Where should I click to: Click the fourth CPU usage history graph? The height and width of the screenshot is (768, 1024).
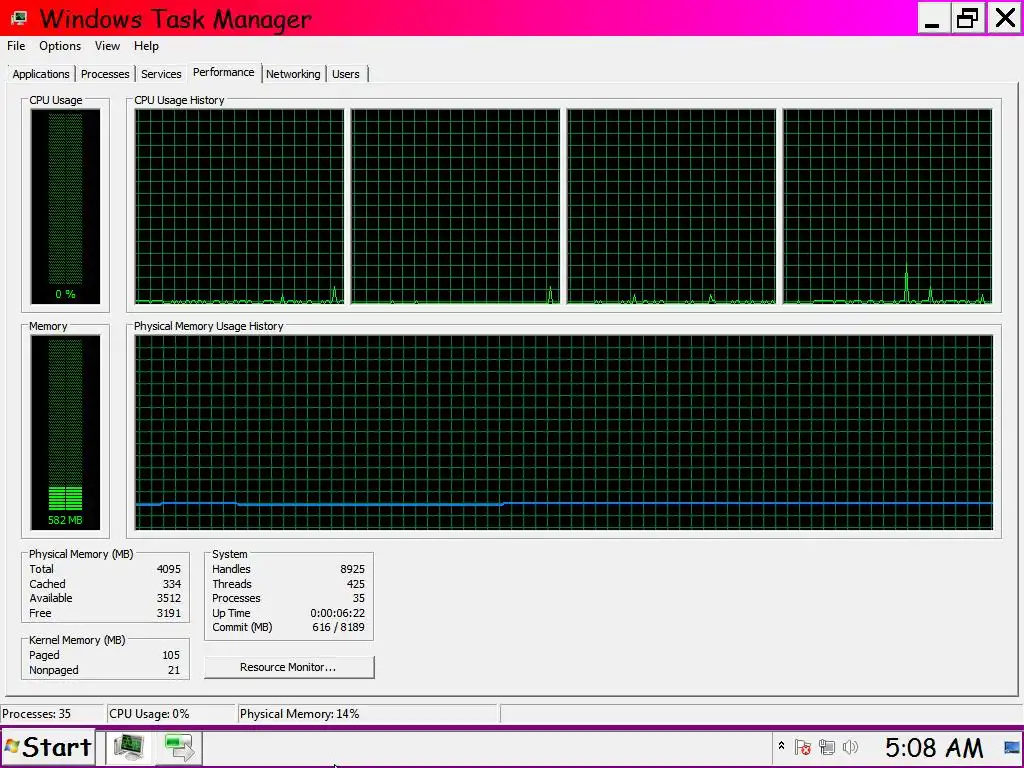[888, 206]
